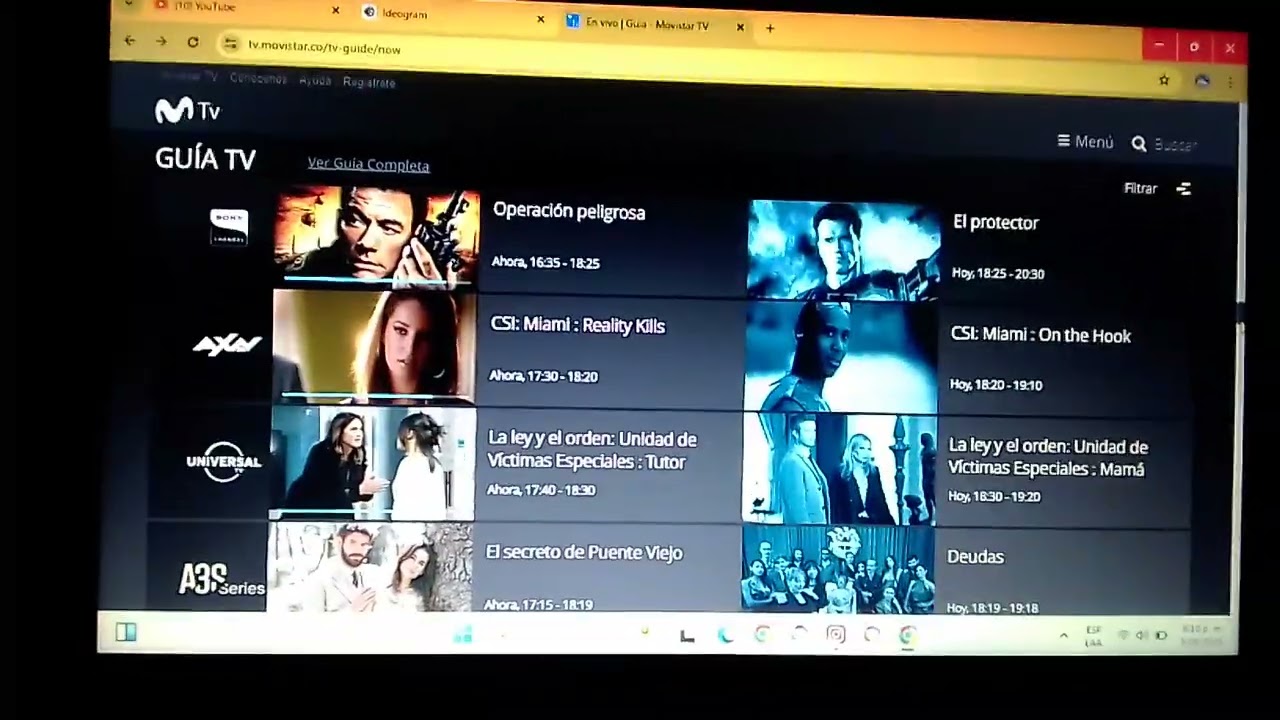Open La ley y el orden Tutor thumbnail
The image size is (1280, 720).
pyautogui.click(x=372, y=463)
